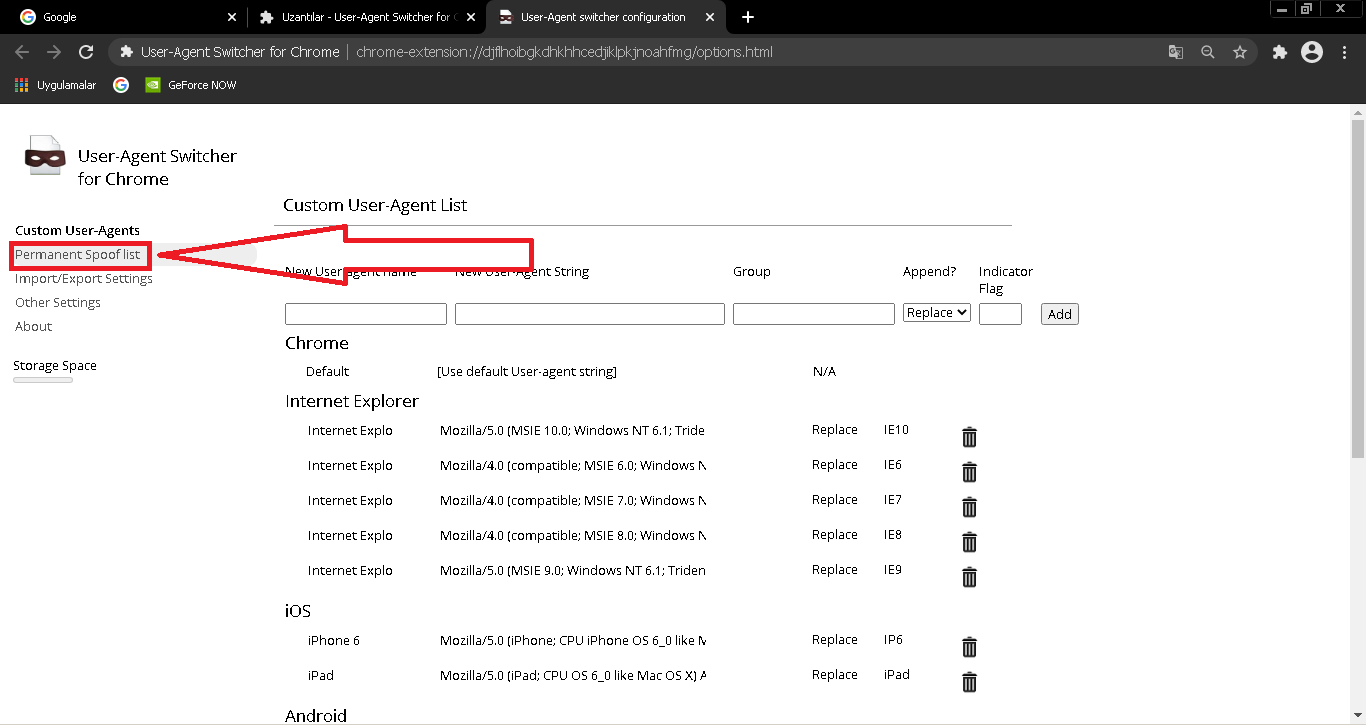The image size is (1370, 726).
Task: Open Custom User-Agents section
Action: coord(77,231)
